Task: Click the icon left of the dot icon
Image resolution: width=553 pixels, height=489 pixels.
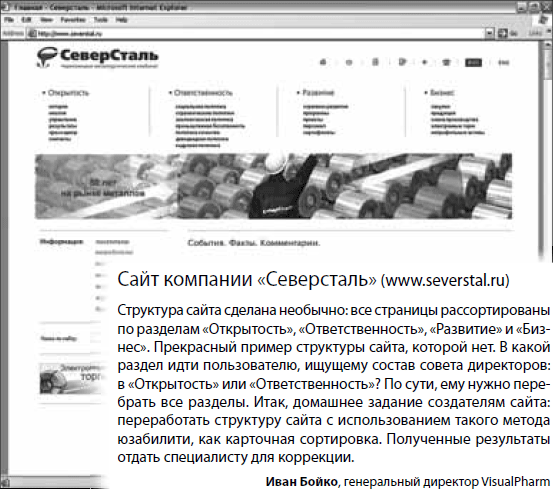Action: coord(402,62)
